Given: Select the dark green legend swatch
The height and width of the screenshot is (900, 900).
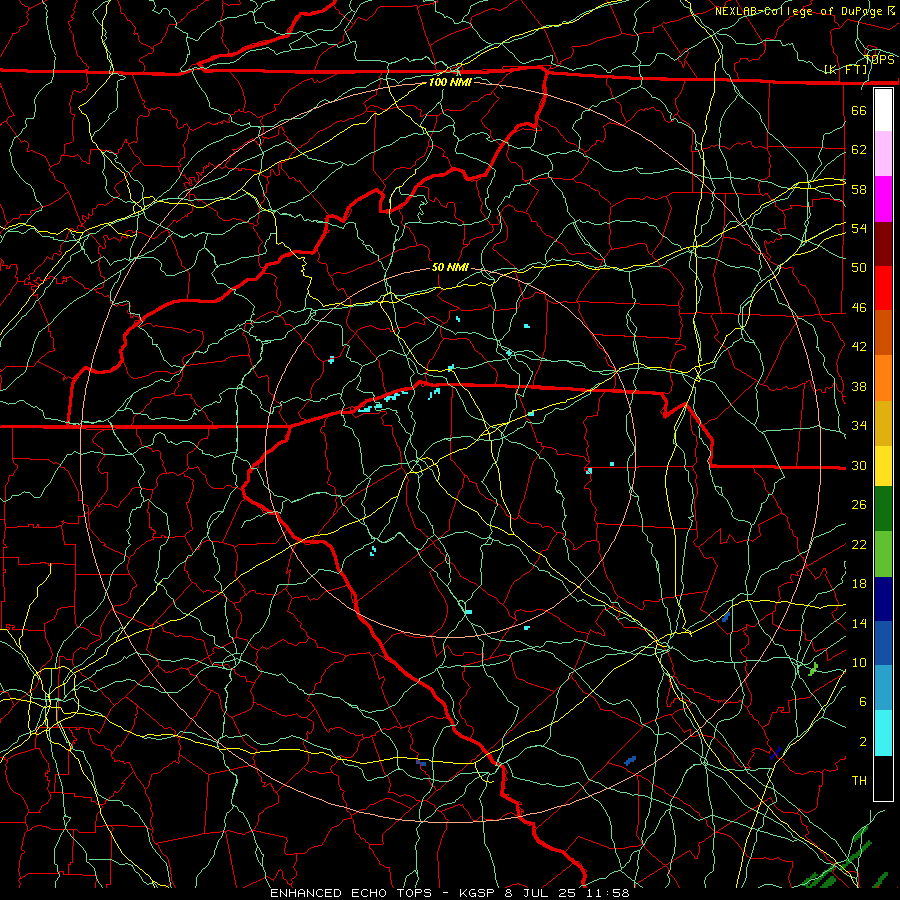Looking at the screenshot, I should [x=883, y=509].
